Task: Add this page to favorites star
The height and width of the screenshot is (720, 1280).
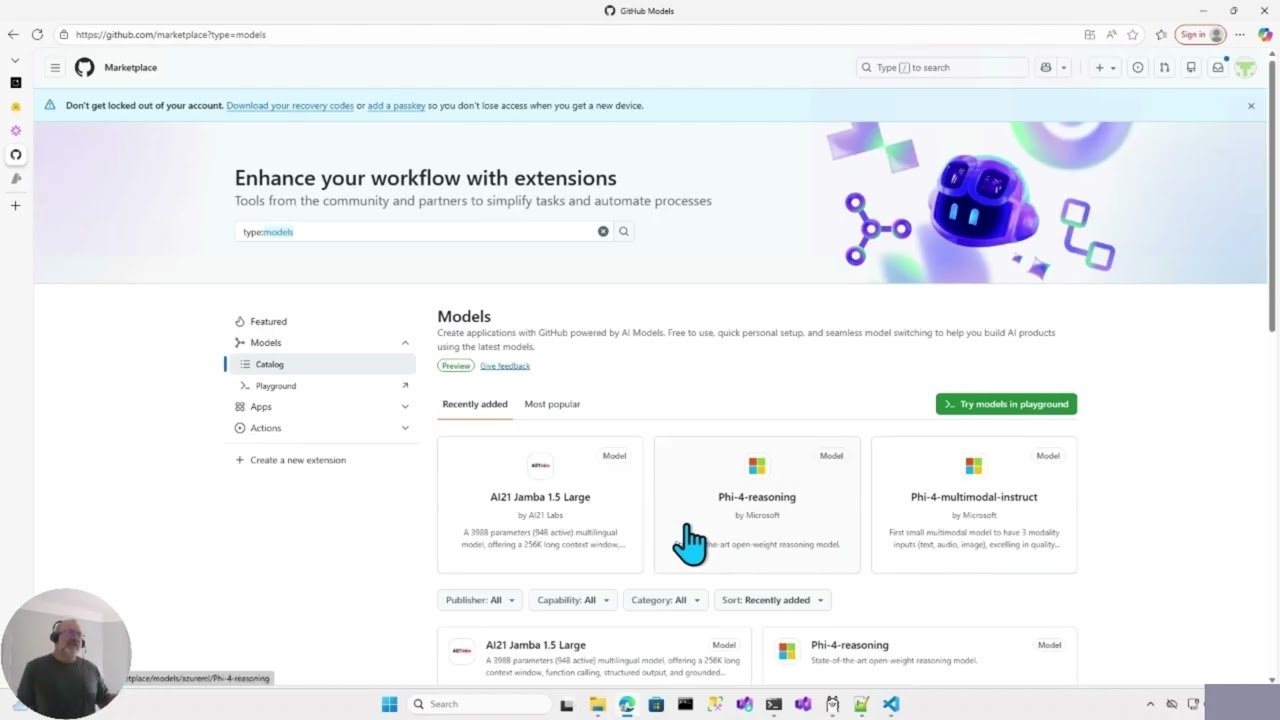Action: [x=1133, y=34]
